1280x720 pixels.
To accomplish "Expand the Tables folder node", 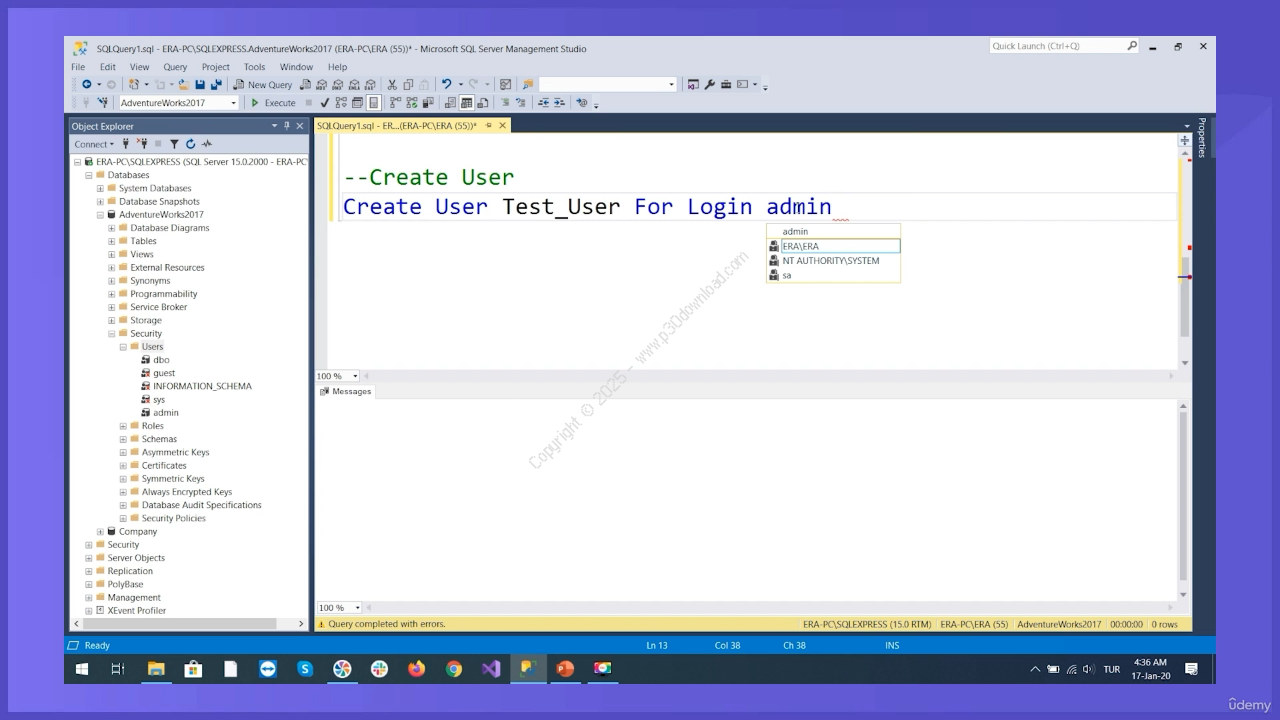I will tap(112, 241).
